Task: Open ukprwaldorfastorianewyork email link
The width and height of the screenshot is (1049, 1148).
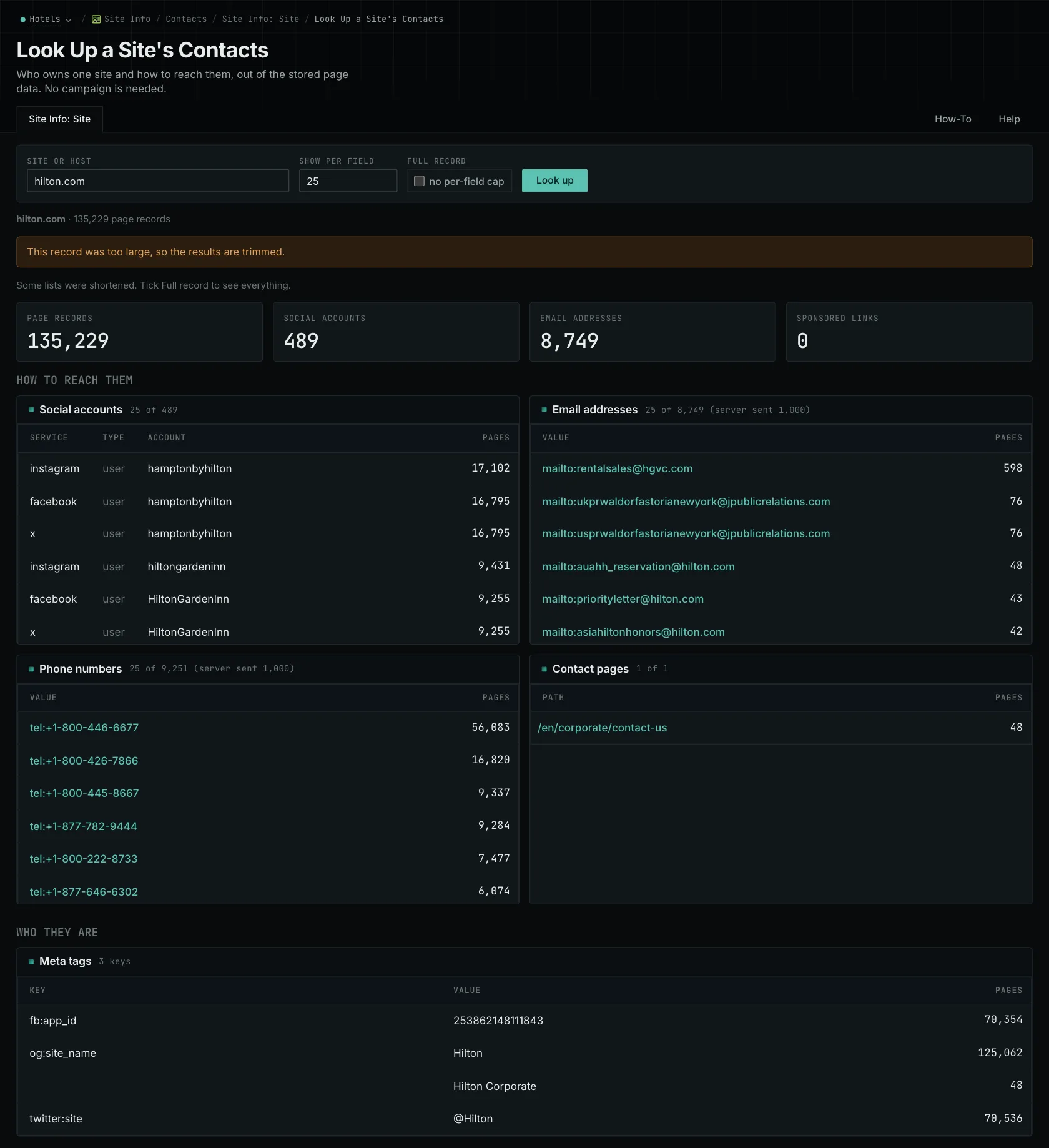Action: pos(686,502)
